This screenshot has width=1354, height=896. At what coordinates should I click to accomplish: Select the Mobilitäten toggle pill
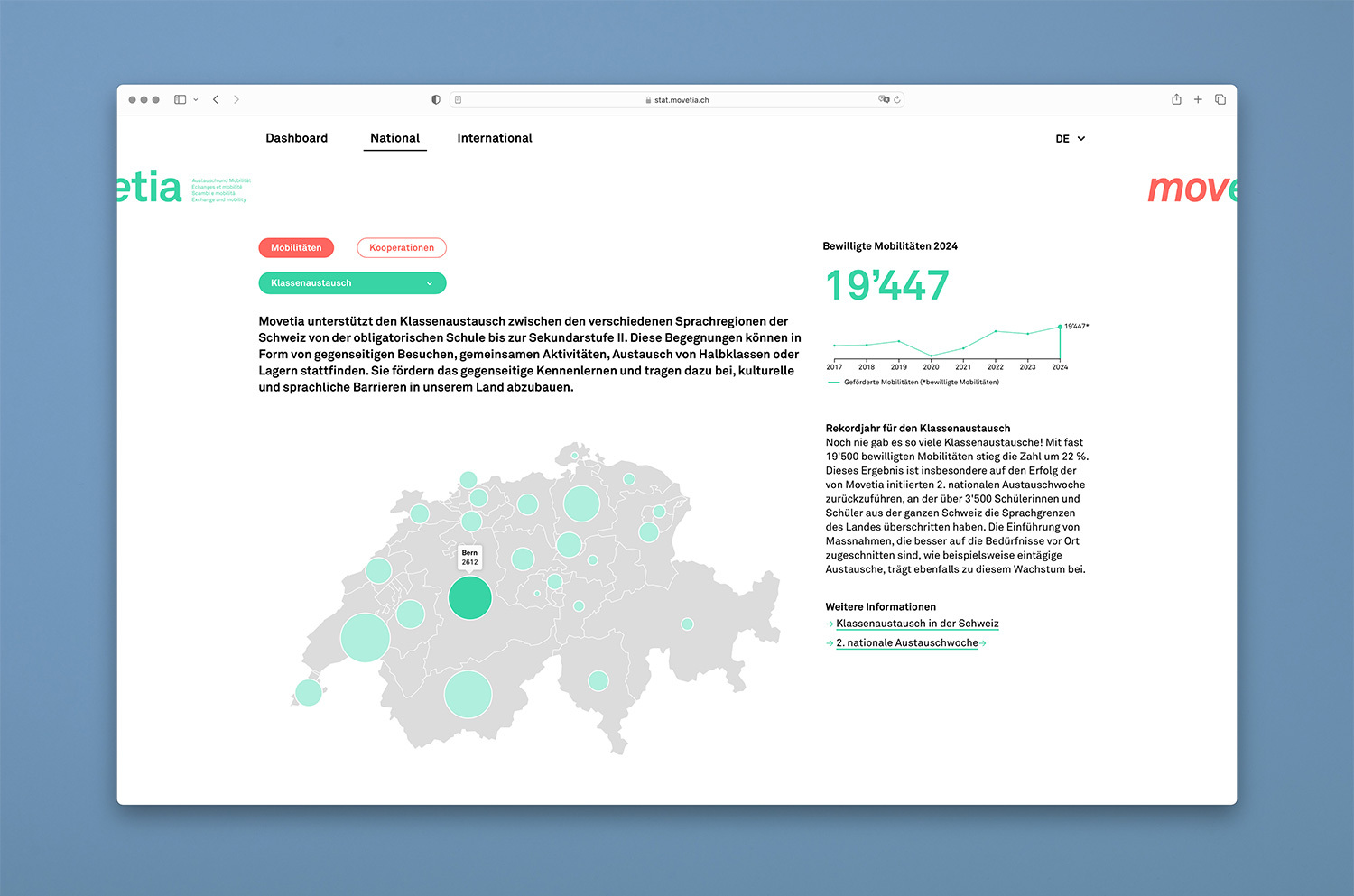click(x=296, y=247)
